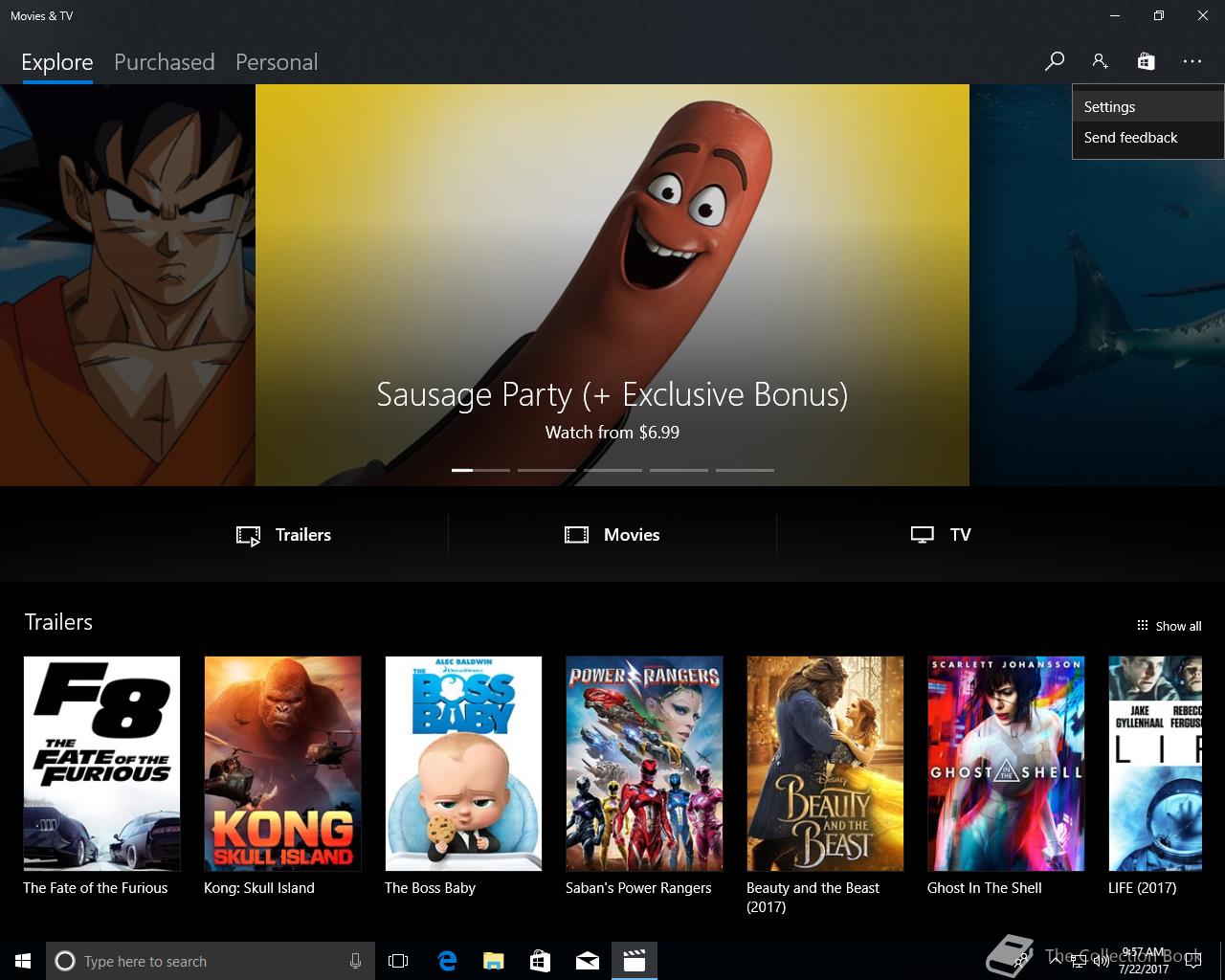Switch to the Personal tab
Viewport: 1225px width, 980px height.
[277, 62]
